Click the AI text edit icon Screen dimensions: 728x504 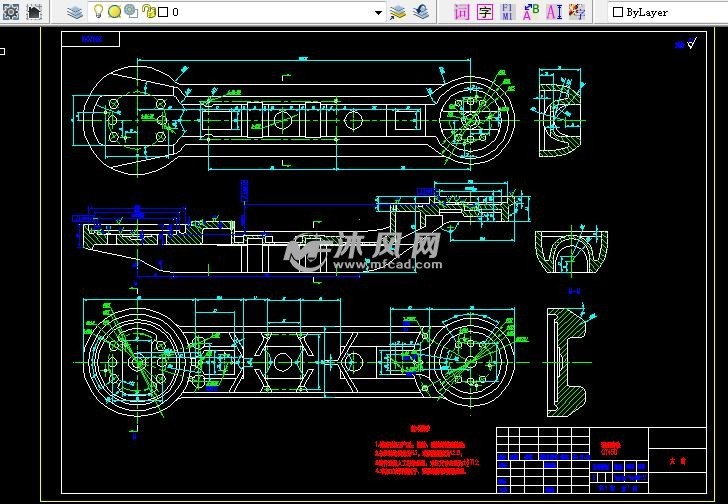pyautogui.click(x=553, y=12)
